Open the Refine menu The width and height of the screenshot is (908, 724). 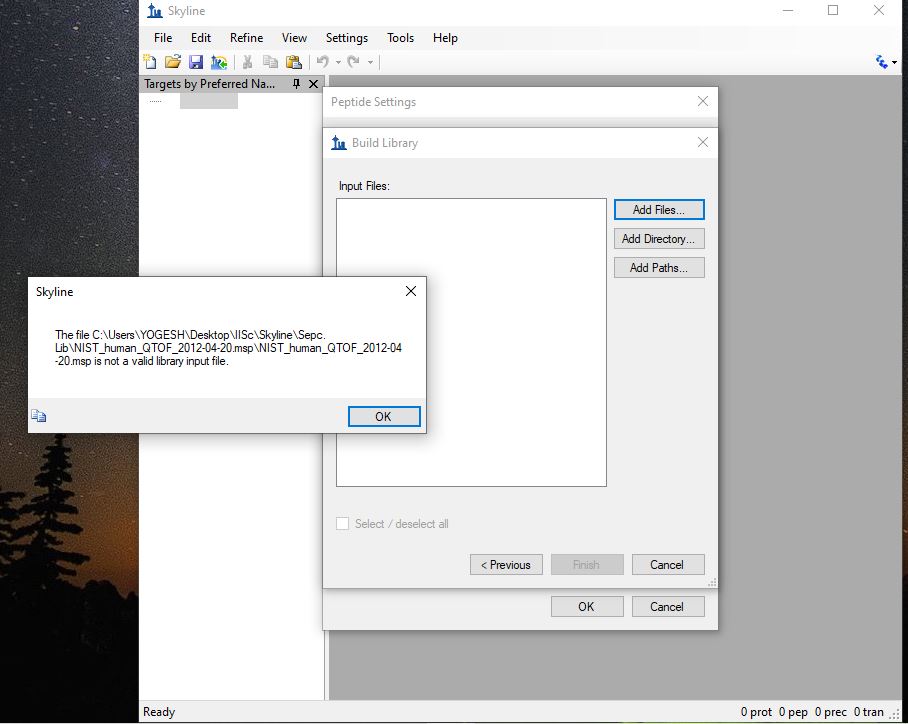[x=246, y=38]
